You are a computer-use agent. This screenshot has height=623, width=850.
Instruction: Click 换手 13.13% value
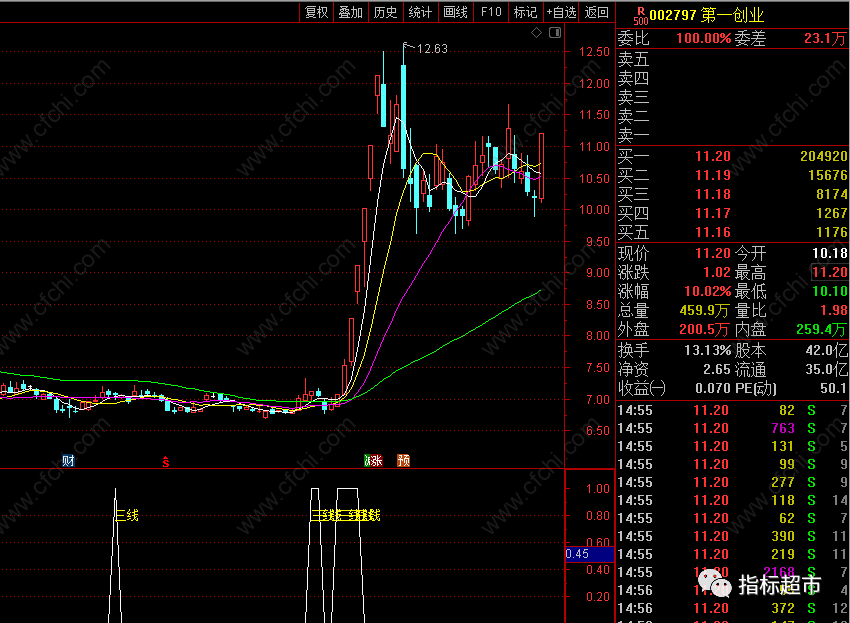click(707, 350)
